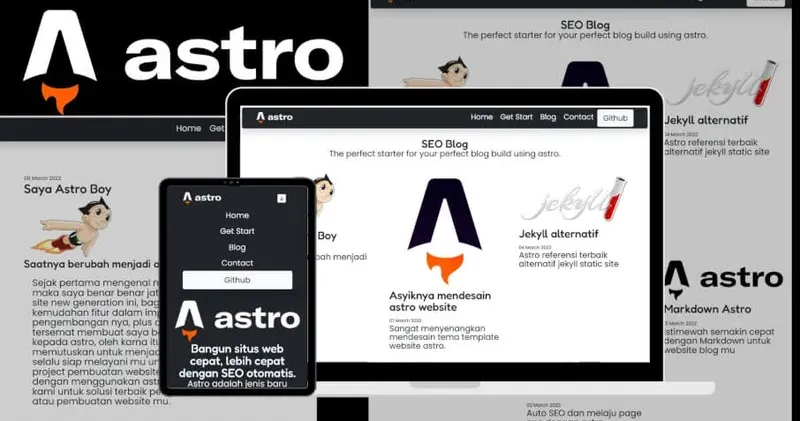Screen dimensions: 800x421
Task: Open Home in the laptop navbar
Action: click(x=481, y=117)
